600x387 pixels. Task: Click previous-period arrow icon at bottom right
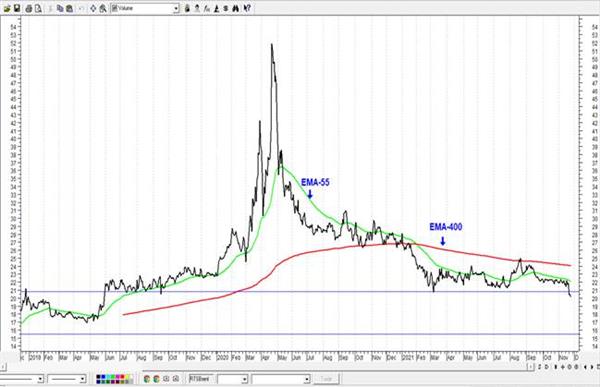[585, 367]
